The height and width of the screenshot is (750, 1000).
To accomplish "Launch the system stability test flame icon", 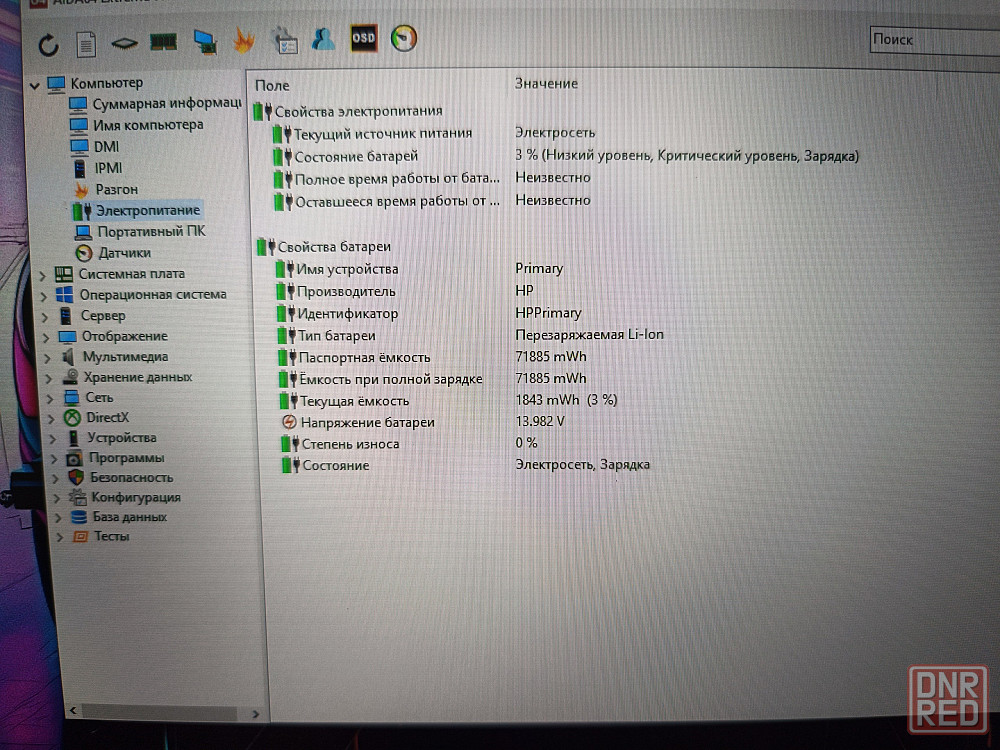I will (244, 41).
